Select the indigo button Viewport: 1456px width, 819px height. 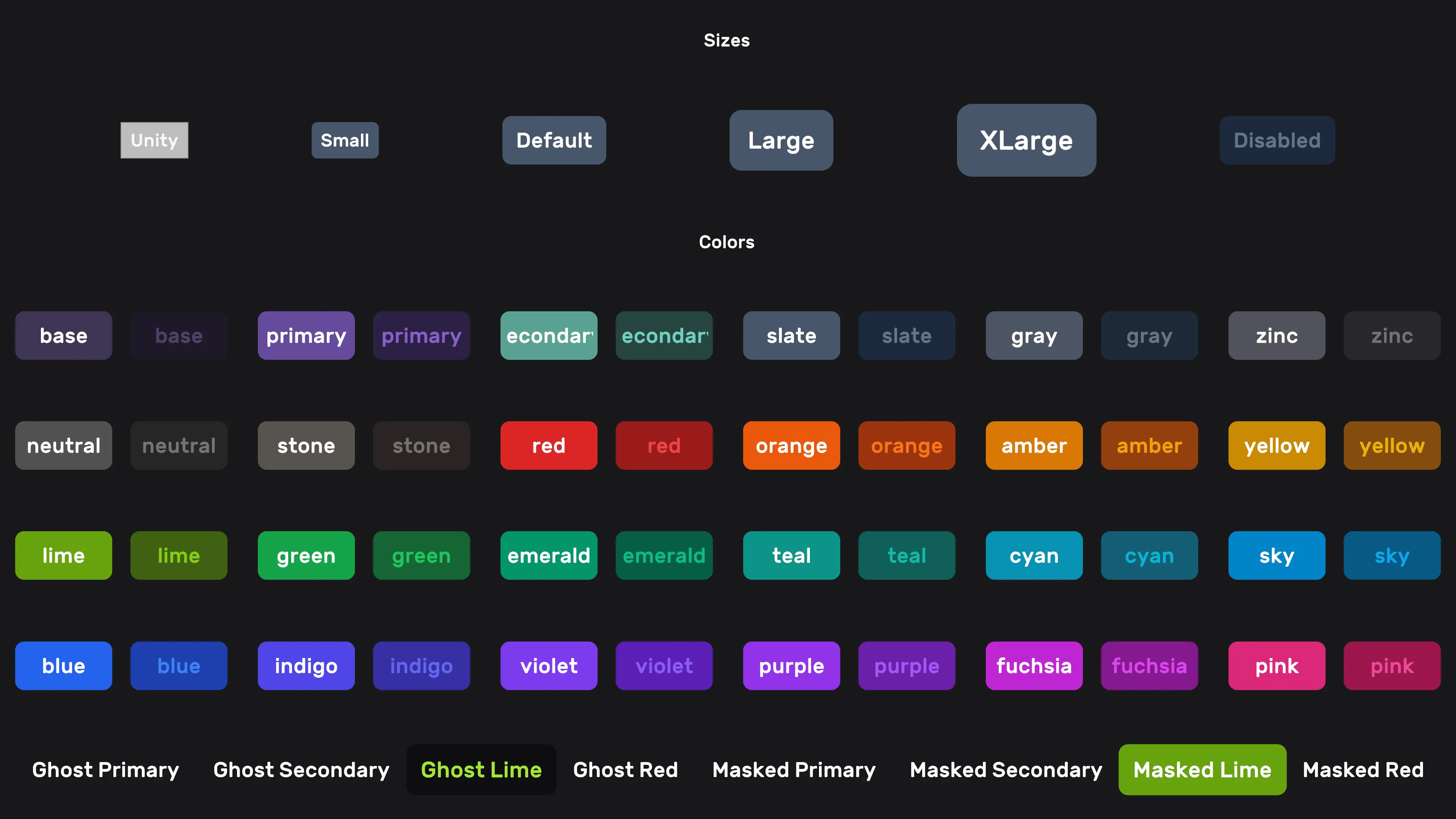[306, 666]
